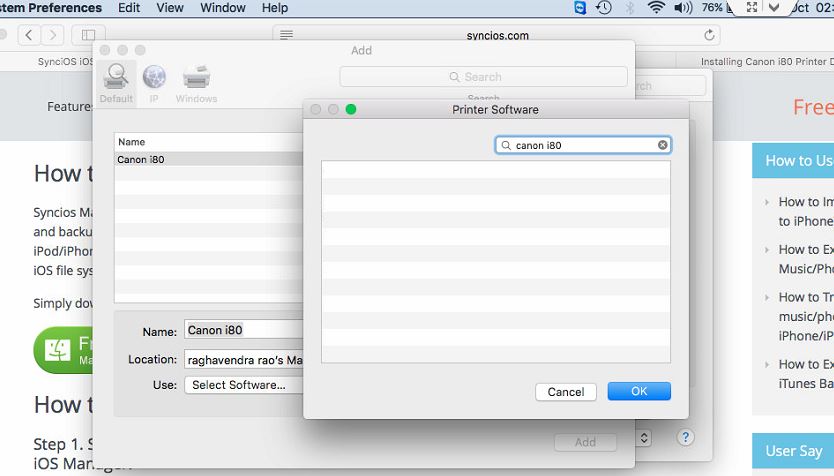Open the Use Select Software dropdown
Viewport: 834px width, 476px height.
click(x=244, y=384)
